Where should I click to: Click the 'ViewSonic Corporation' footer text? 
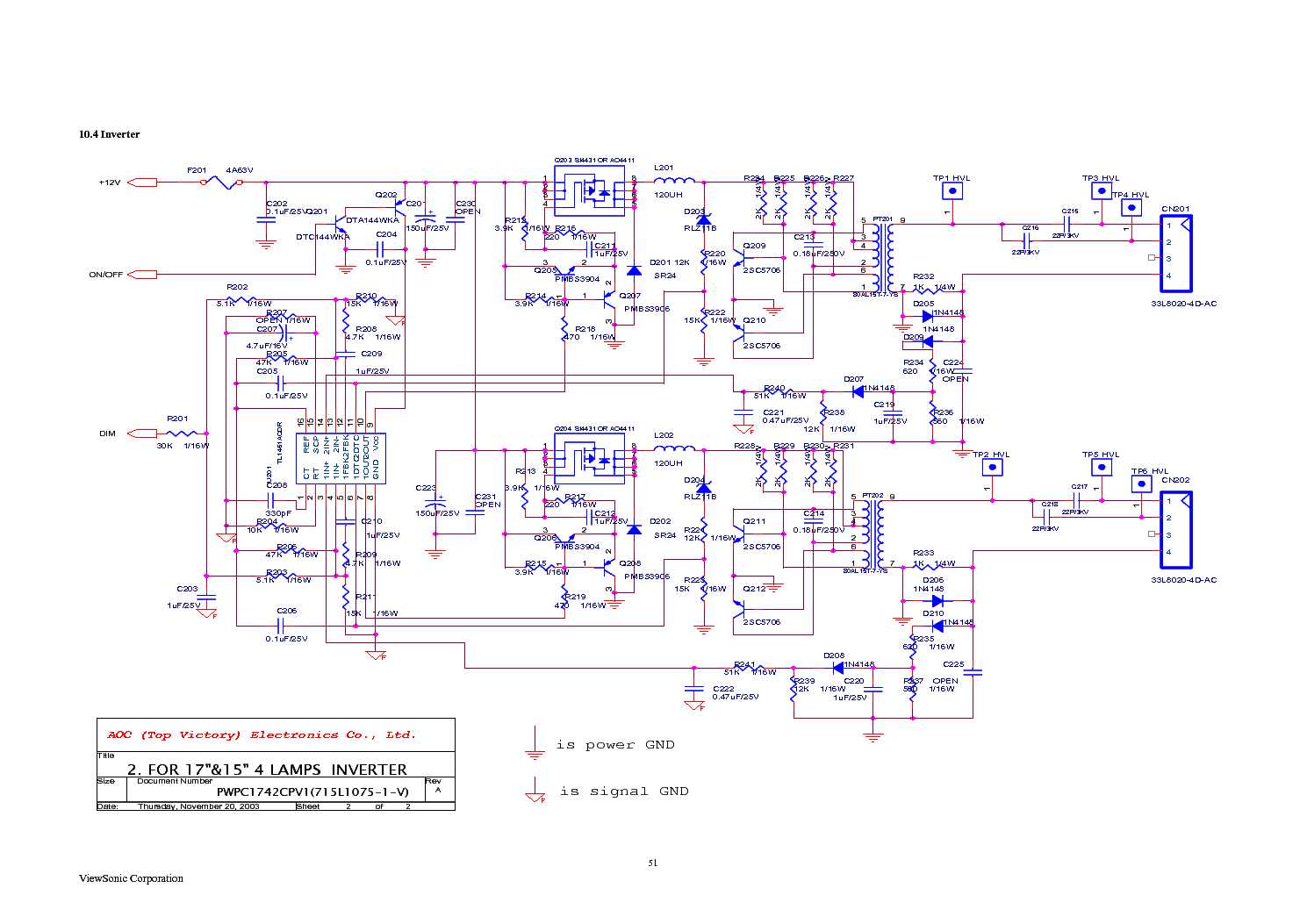(131, 878)
